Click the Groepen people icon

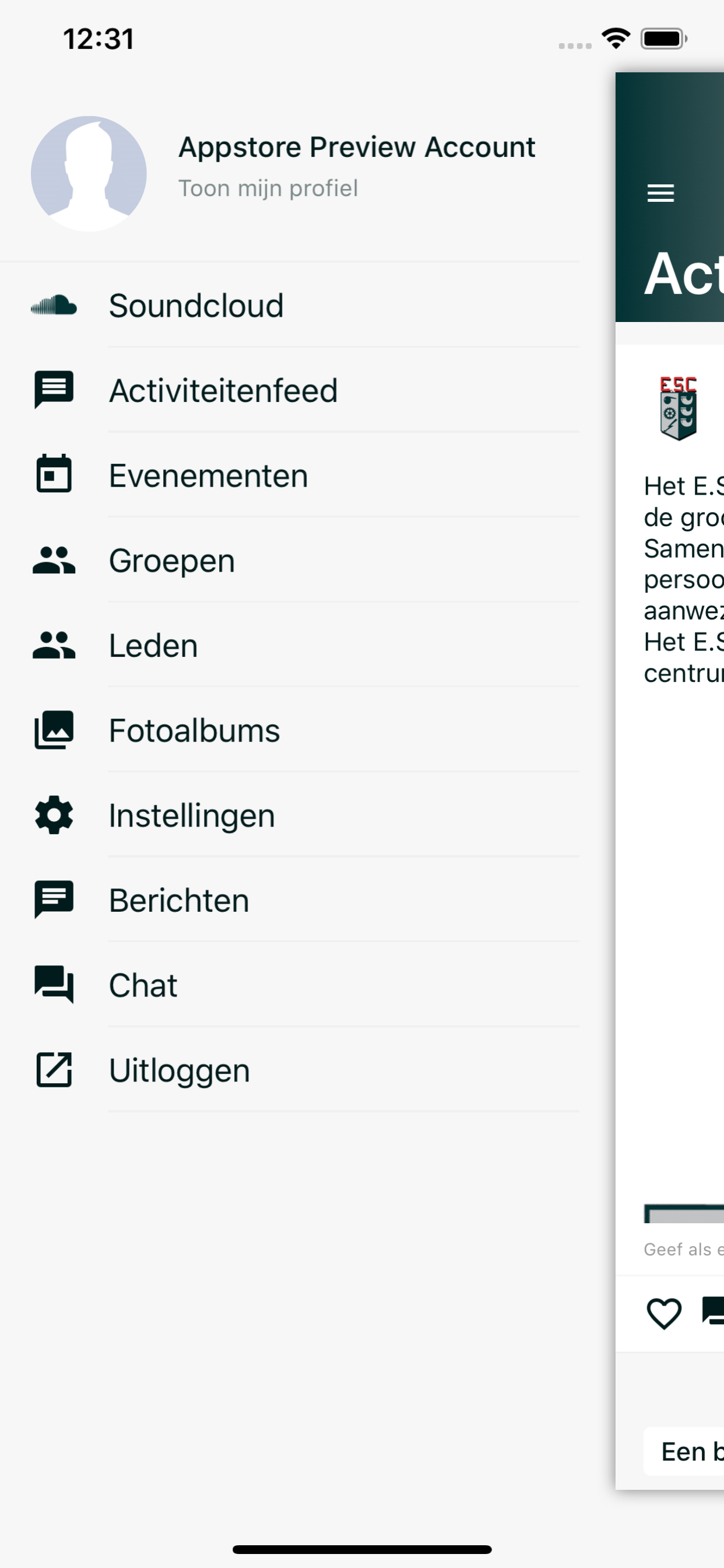pyautogui.click(x=54, y=561)
